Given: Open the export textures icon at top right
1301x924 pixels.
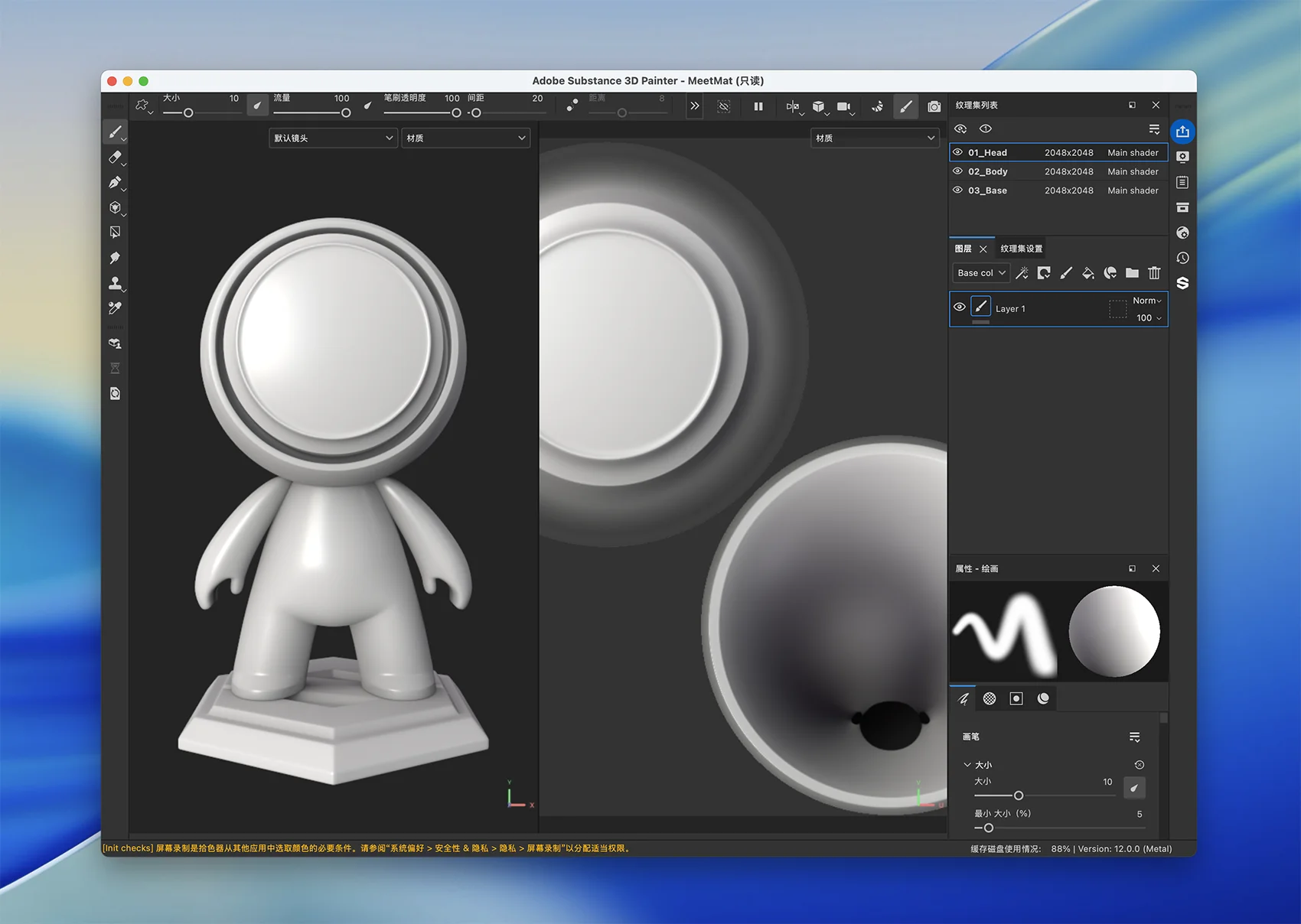Looking at the screenshot, I should 1182,132.
